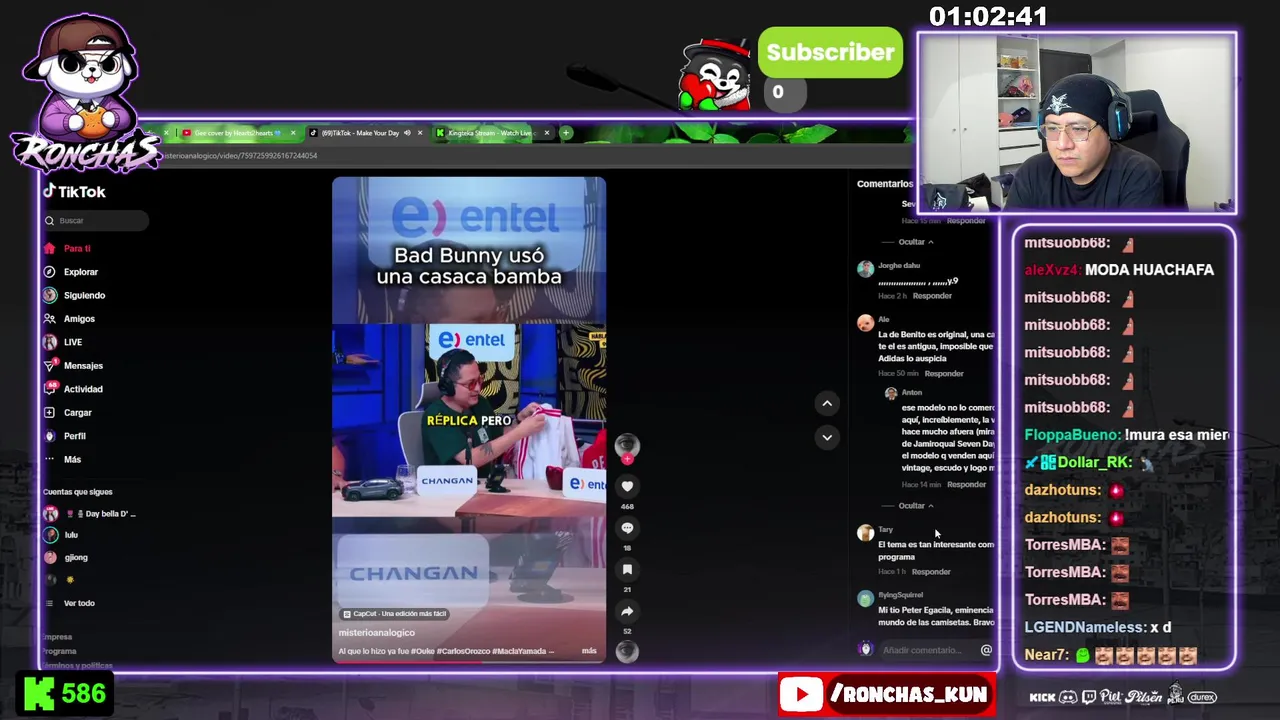The width and height of the screenshot is (1280, 720).
Task: Click the @ mention icon in comment box
Action: 986,650
